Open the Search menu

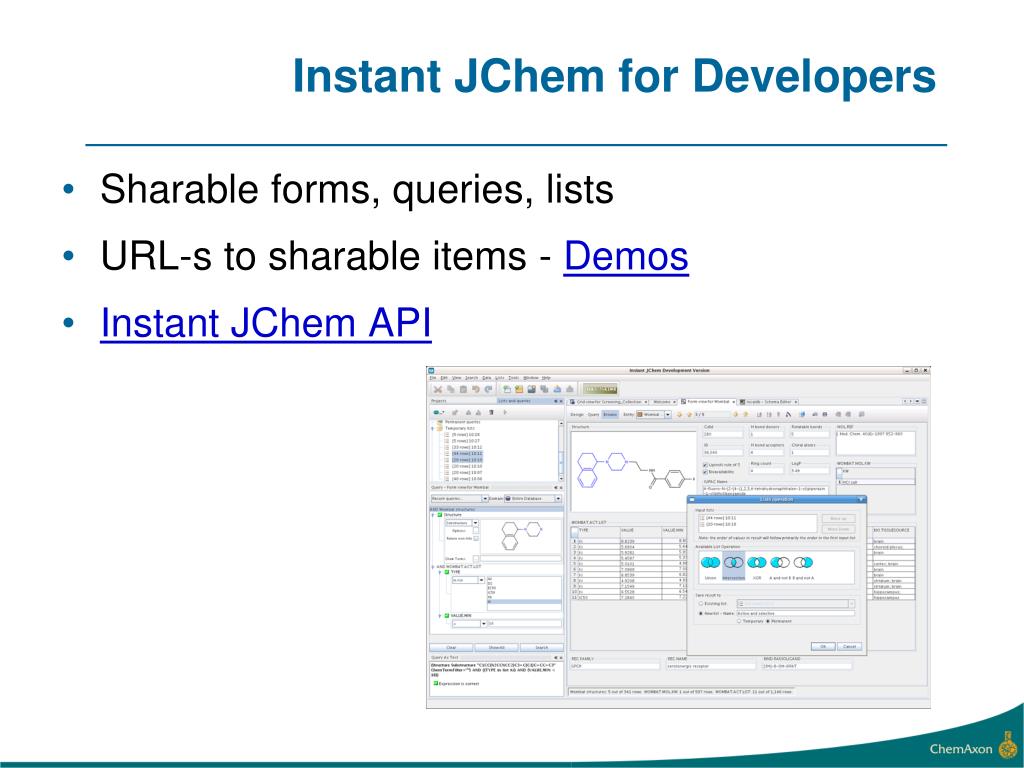pyautogui.click(x=472, y=377)
